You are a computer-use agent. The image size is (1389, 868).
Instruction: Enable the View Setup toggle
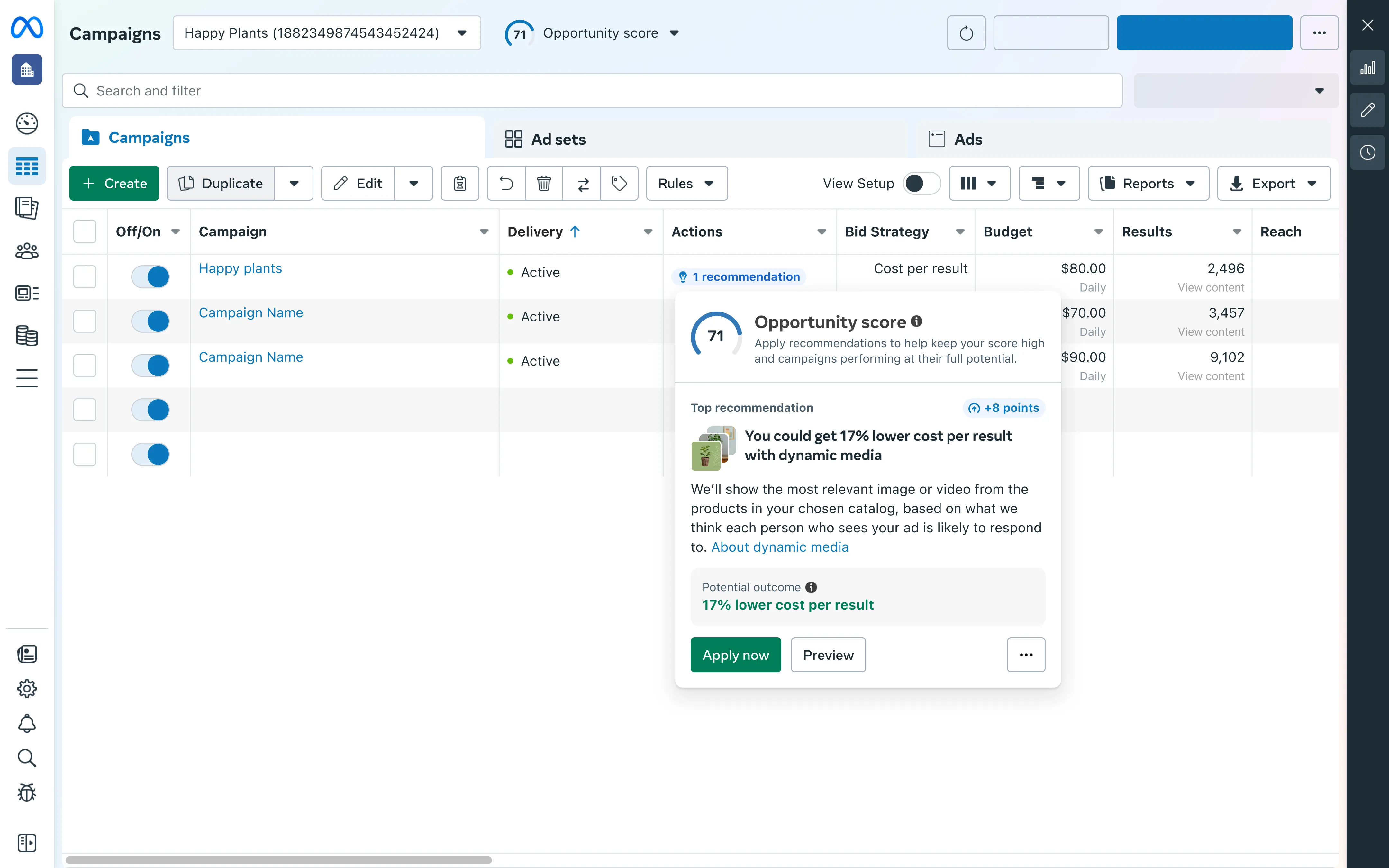pos(921,183)
